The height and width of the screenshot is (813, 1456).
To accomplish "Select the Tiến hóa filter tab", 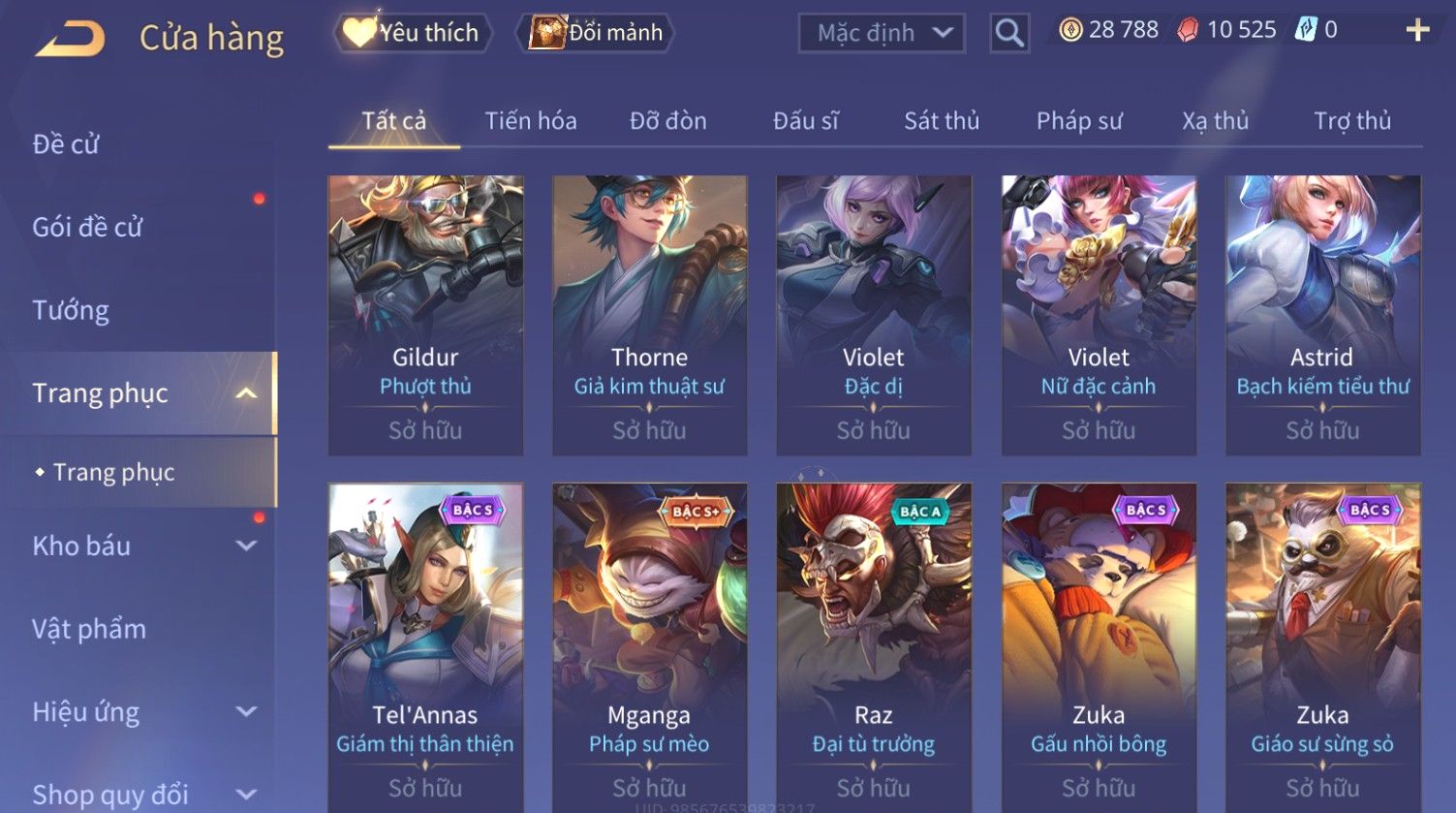I will [531, 121].
